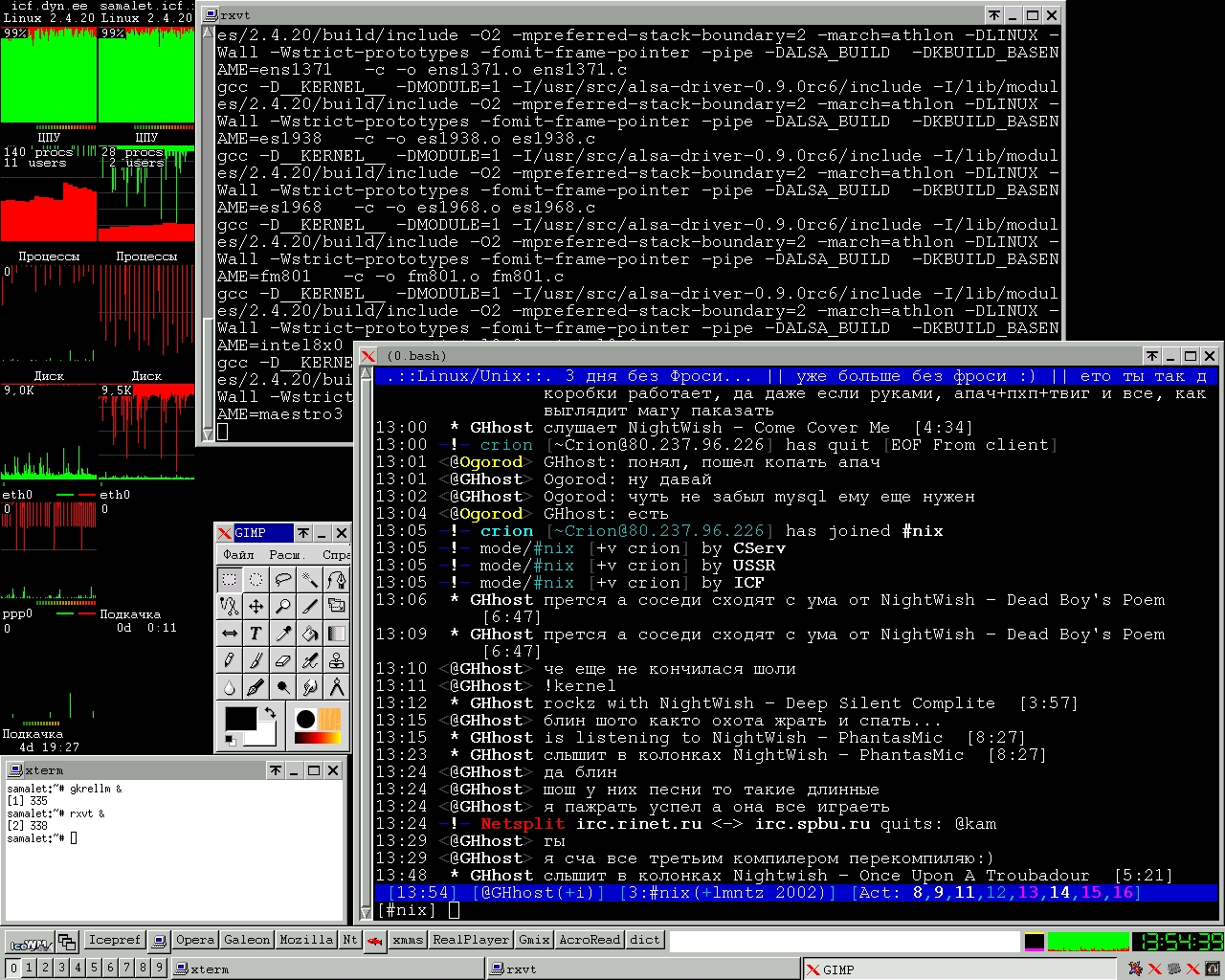The image size is (1225, 980).
Task: Select the Color Picker eyedropper tool
Action: click(283, 633)
